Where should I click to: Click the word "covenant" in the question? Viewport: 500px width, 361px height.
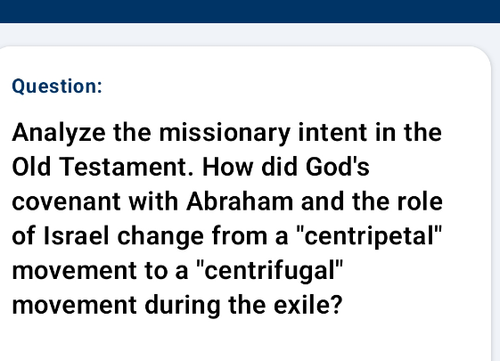click(66, 202)
